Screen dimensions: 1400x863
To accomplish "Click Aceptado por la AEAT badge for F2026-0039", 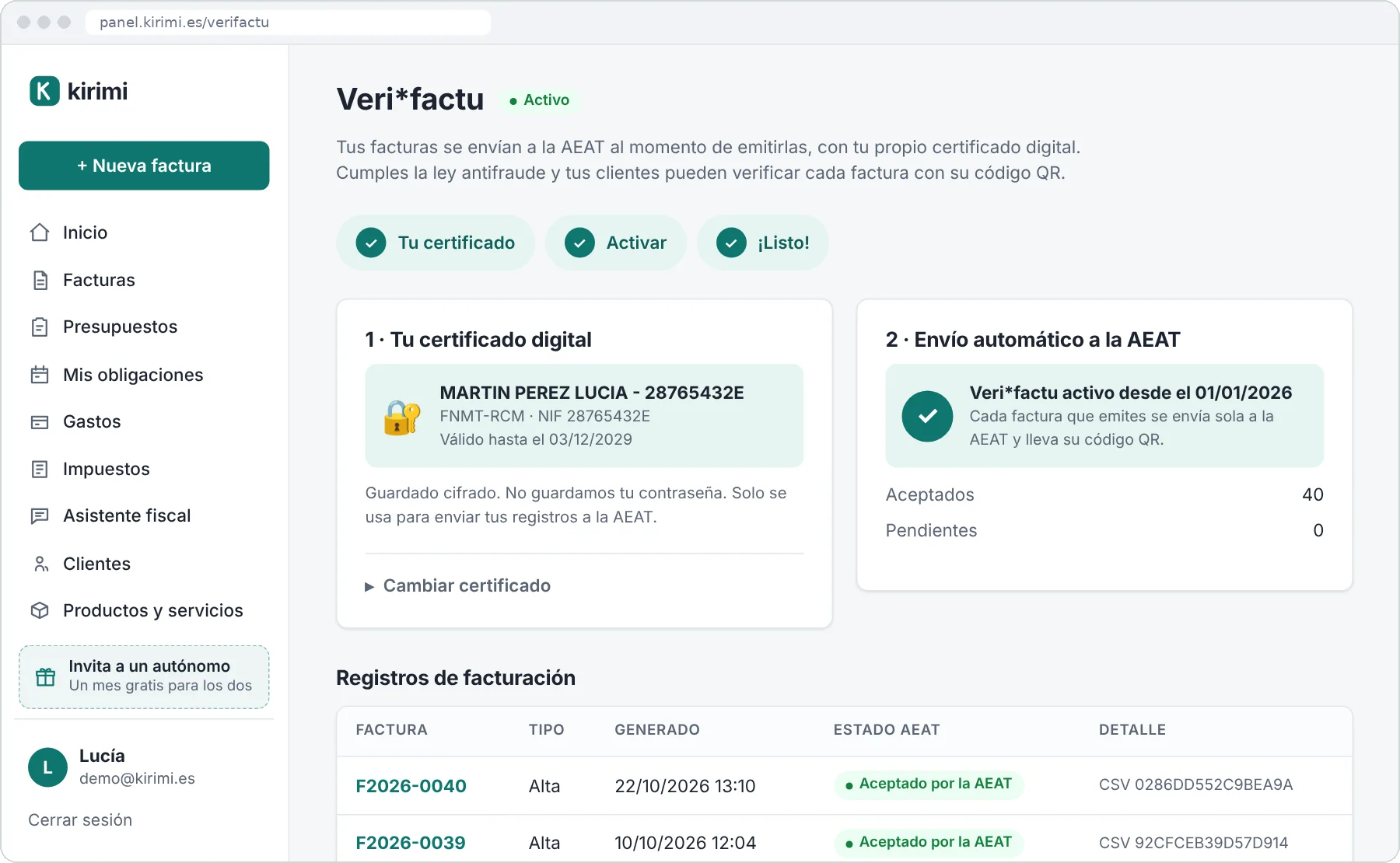I will [x=929, y=843].
